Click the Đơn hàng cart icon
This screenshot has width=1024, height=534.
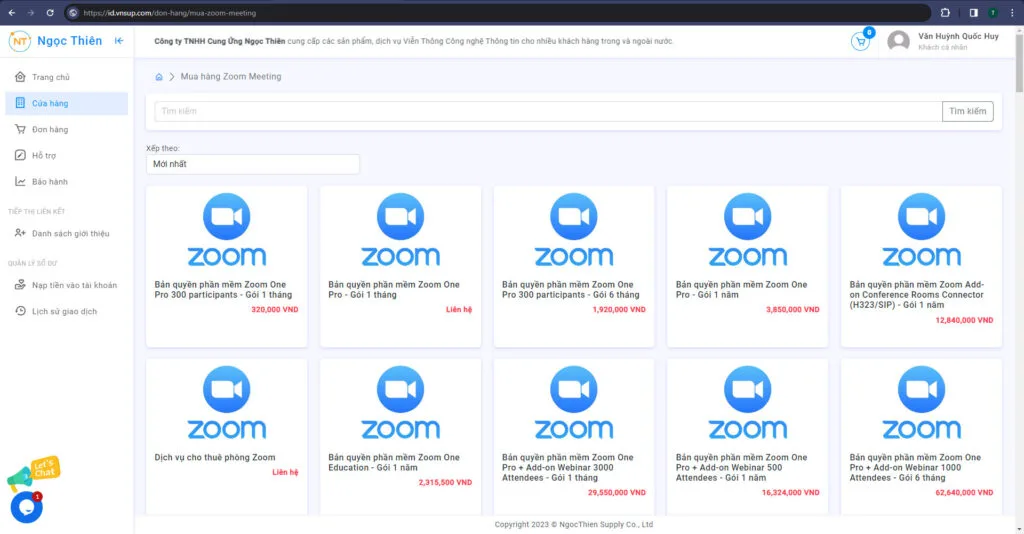coord(20,129)
